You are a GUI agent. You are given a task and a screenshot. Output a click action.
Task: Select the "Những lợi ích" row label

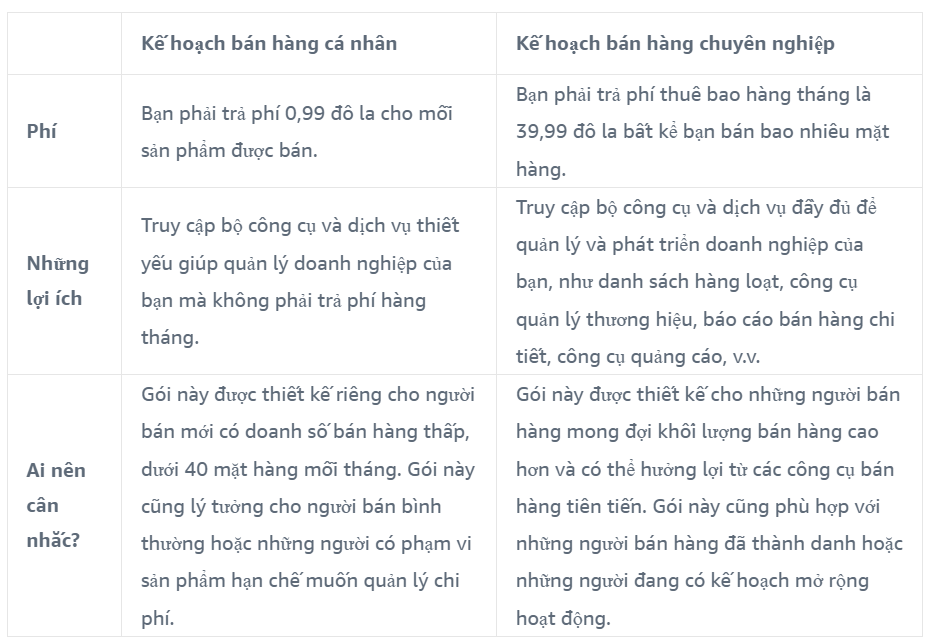point(57,281)
